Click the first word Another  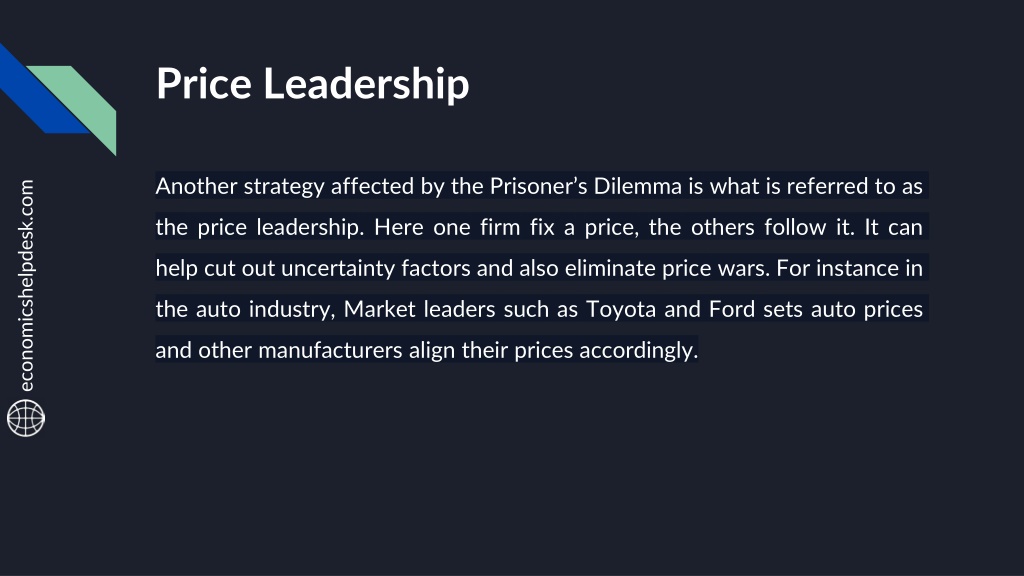(196, 186)
